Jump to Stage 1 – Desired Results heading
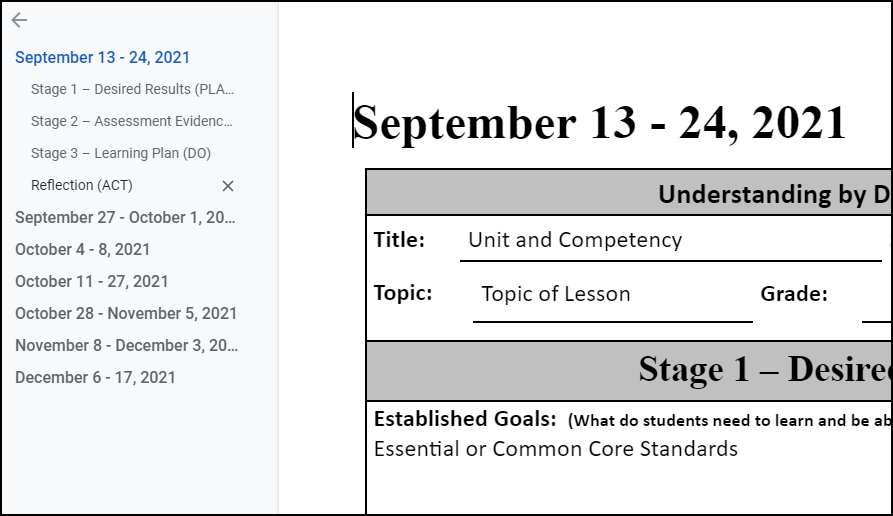This screenshot has height=516, width=893. point(132,89)
